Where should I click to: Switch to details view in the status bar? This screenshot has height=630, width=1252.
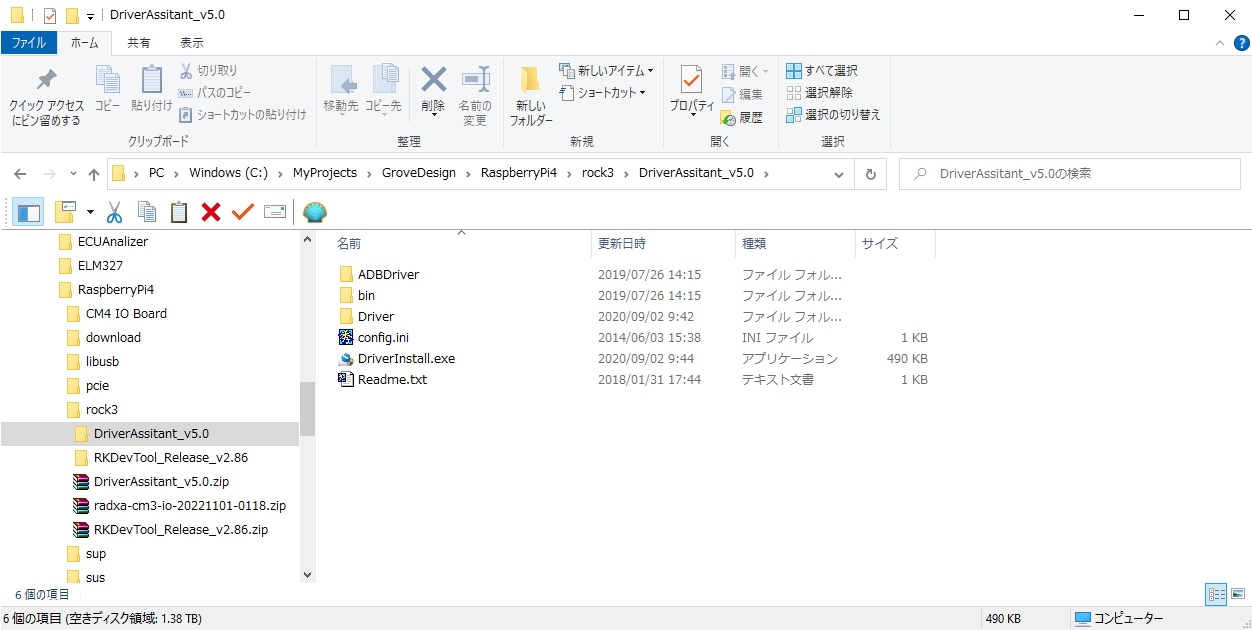[1217, 594]
